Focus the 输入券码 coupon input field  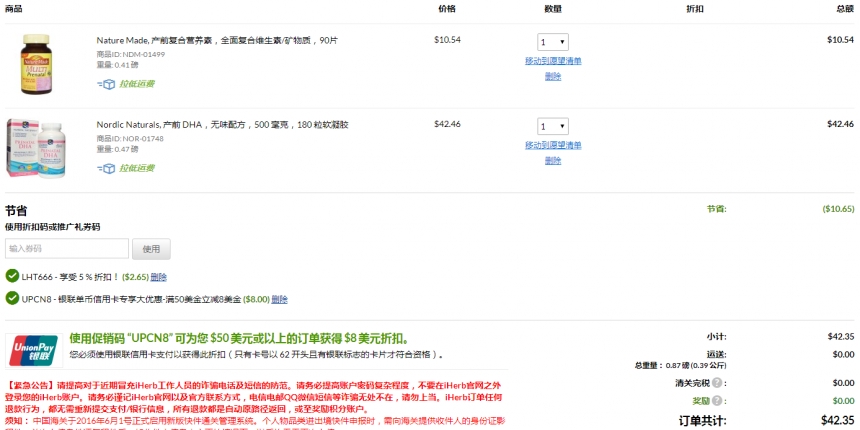[x=67, y=248]
